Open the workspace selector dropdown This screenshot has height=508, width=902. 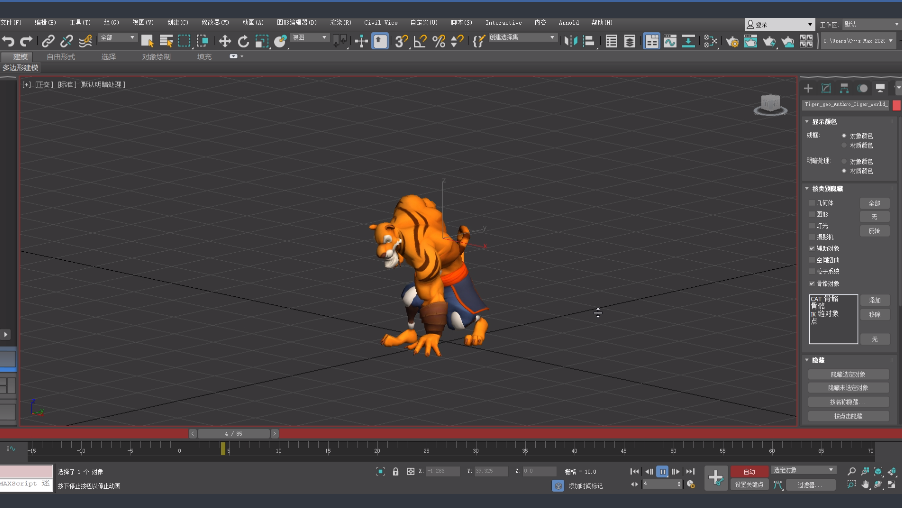pos(872,24)
